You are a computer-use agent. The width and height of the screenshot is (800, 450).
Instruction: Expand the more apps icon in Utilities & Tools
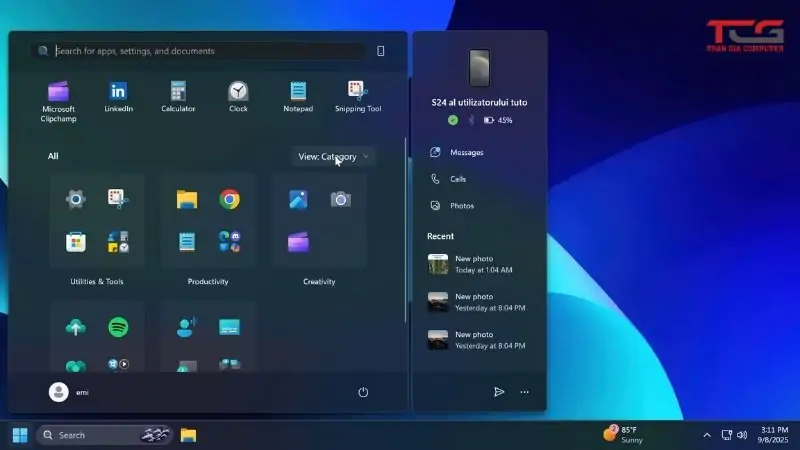[118, 242]
